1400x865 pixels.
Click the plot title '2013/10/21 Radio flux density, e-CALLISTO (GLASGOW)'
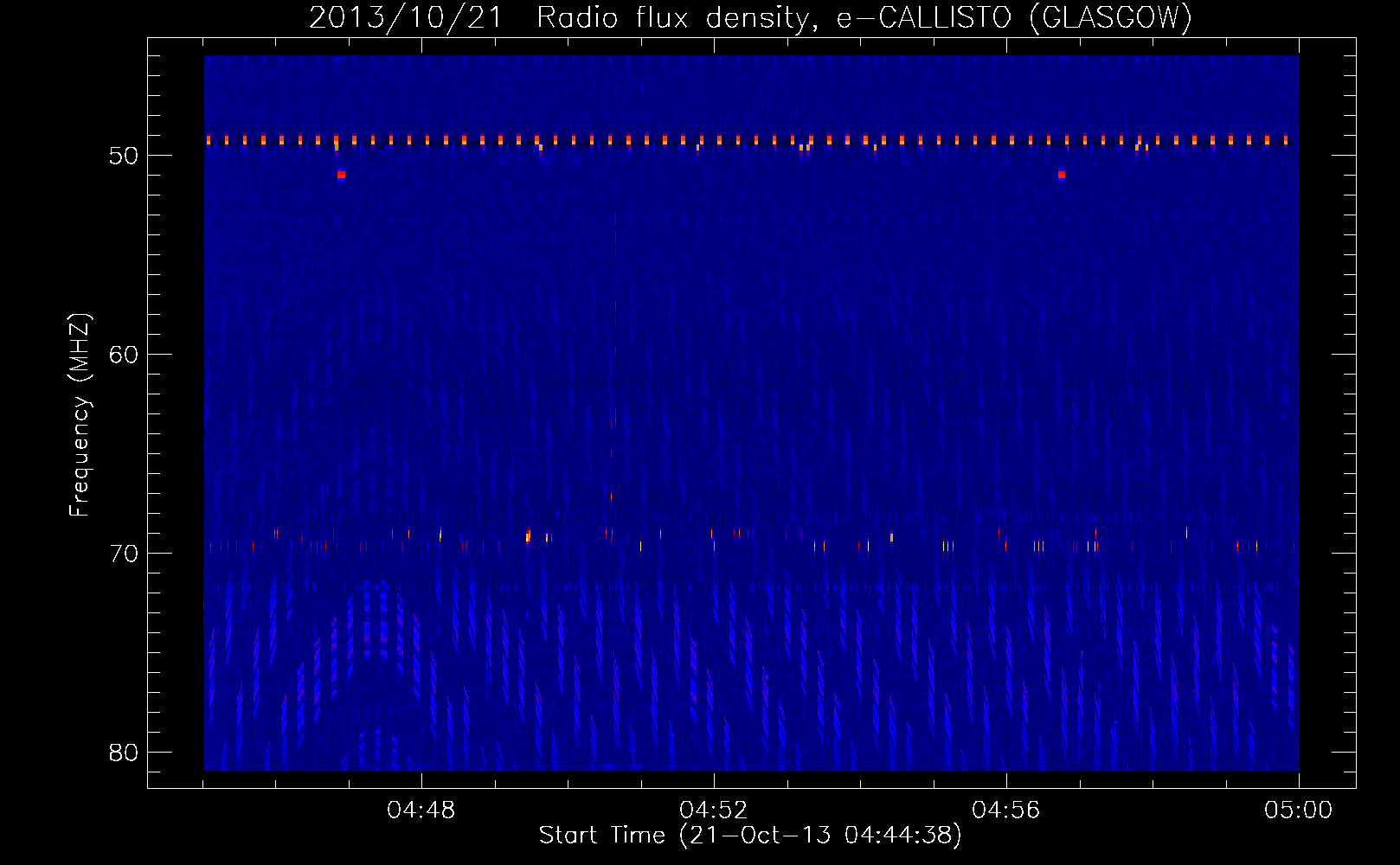click(750, 17)
